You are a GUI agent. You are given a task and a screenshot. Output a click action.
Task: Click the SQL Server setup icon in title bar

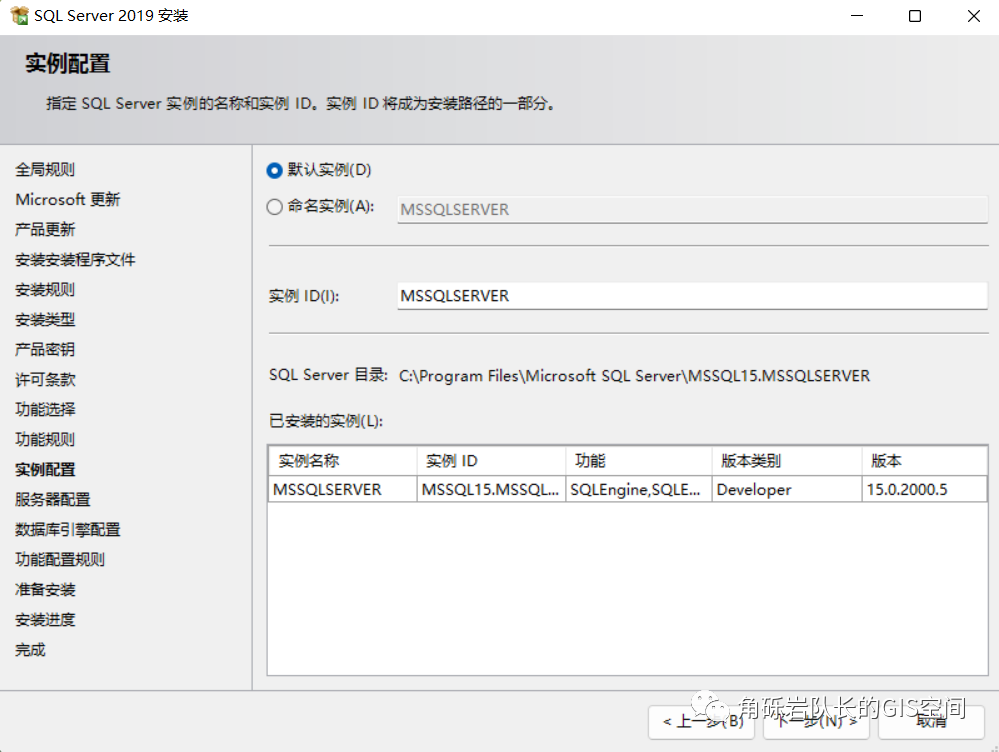pos(18,16)
